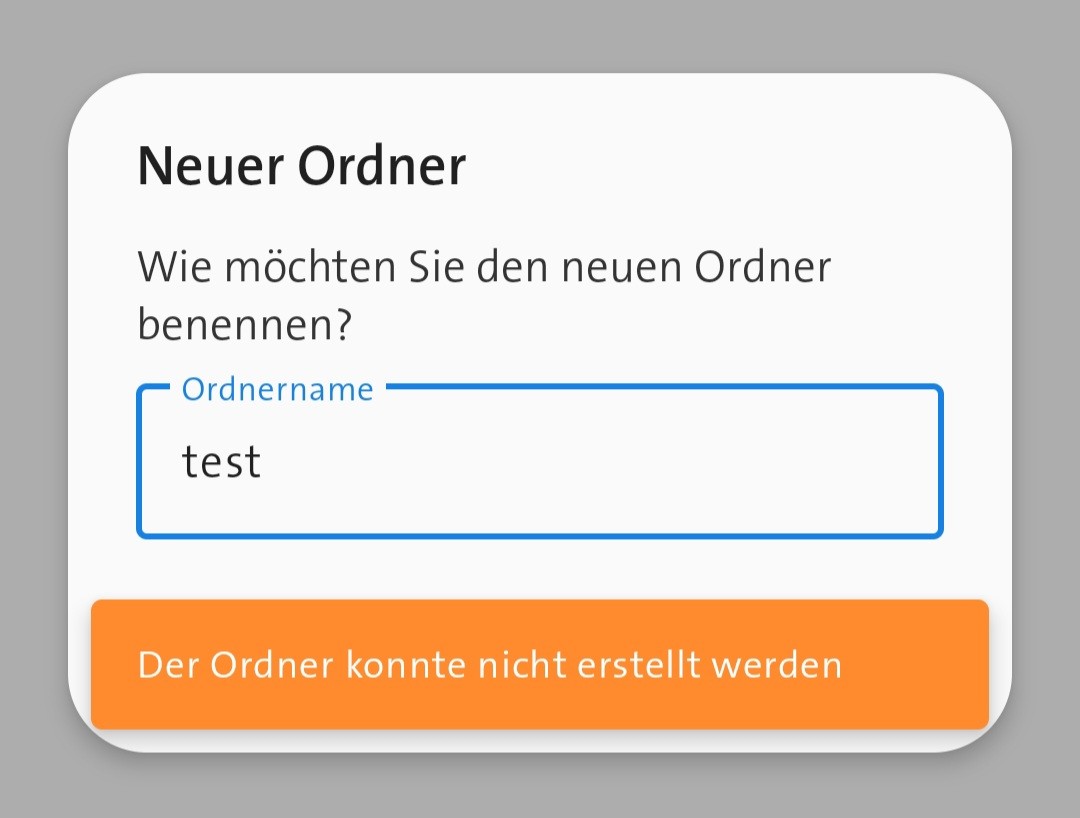The width and height of the screenshot is (1080, 818).
Task: Click the word "Ordner" in dialog title
Action: click(x=382, y=167)
